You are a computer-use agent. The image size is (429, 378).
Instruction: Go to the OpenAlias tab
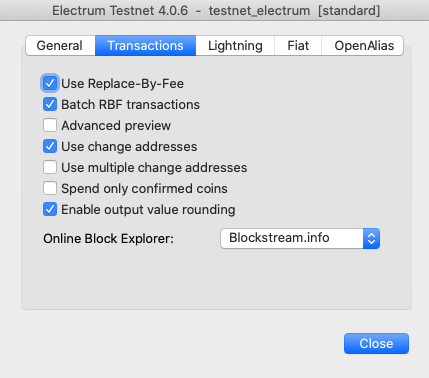[x=363, y=46]
